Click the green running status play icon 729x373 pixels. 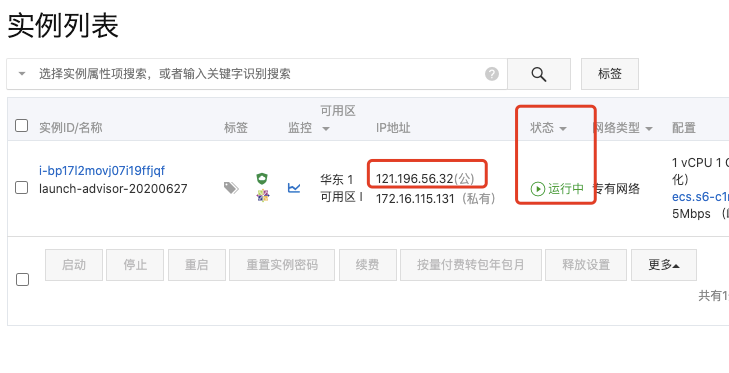[537, 189]
